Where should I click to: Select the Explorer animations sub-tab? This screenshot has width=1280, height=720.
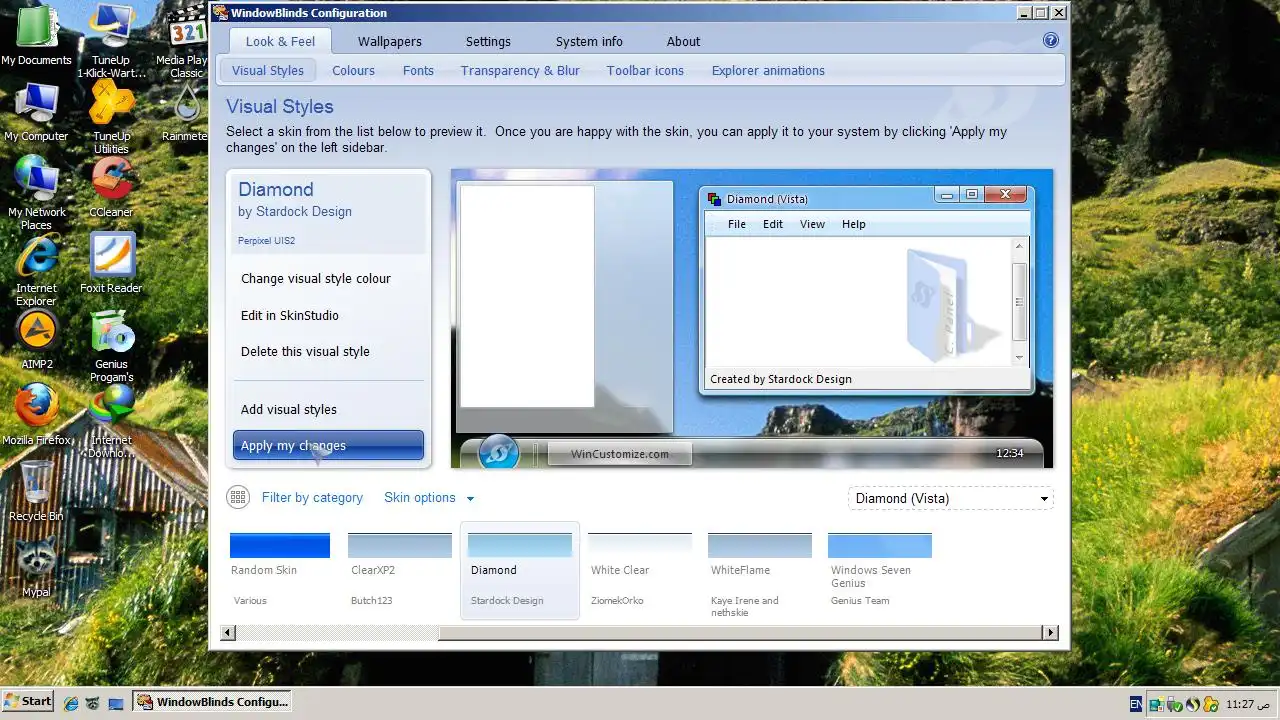click(768, 70)
